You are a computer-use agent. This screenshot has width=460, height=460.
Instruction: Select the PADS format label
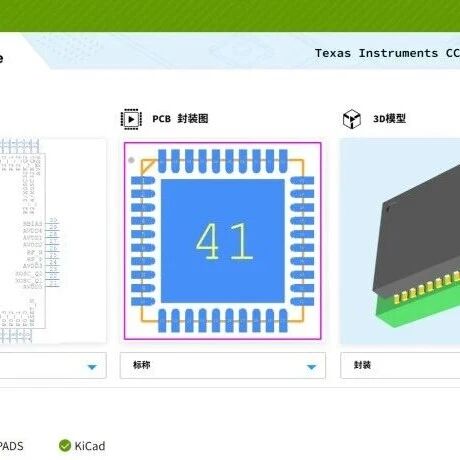[11, 446]
